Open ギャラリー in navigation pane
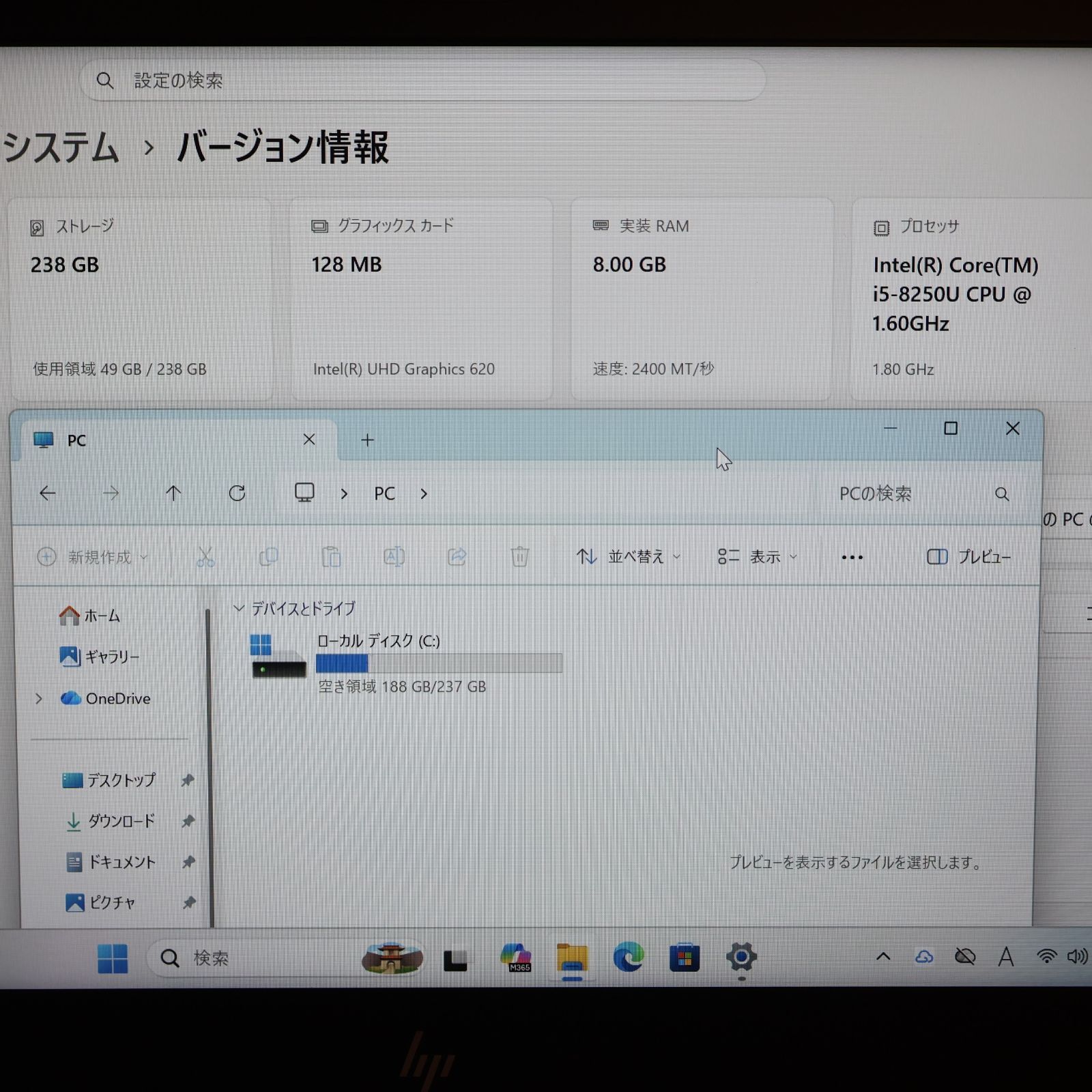The width and height of the screenshot is (1092, 1092). tap(100, 657)
